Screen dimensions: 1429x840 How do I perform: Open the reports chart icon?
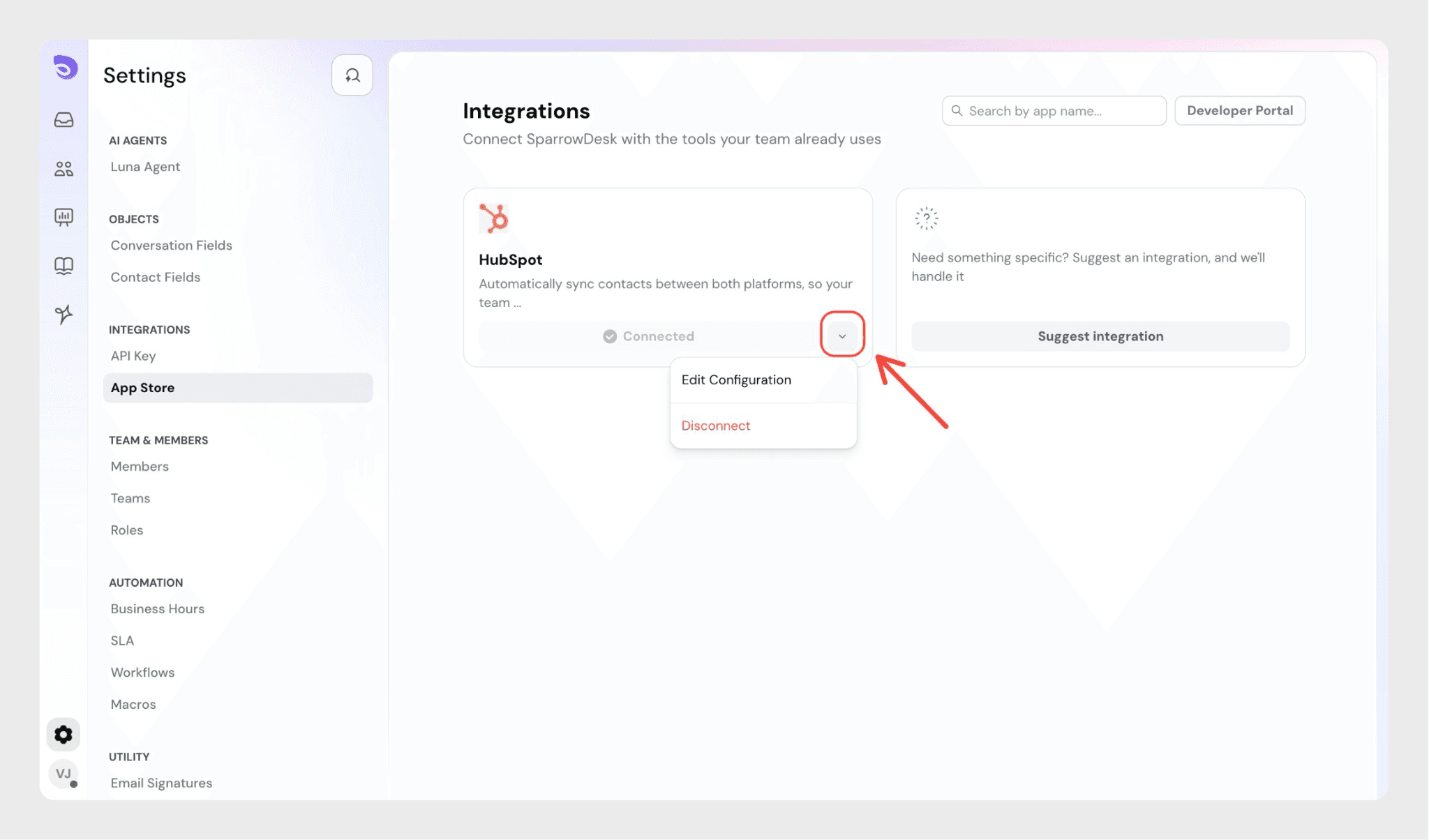click(x=63, y=217)
